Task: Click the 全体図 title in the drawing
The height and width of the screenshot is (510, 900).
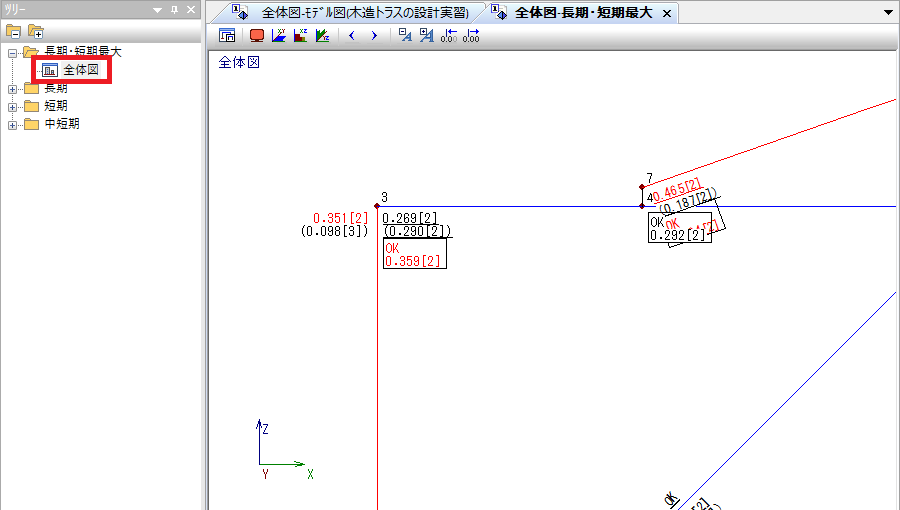Action: point(239,62)
